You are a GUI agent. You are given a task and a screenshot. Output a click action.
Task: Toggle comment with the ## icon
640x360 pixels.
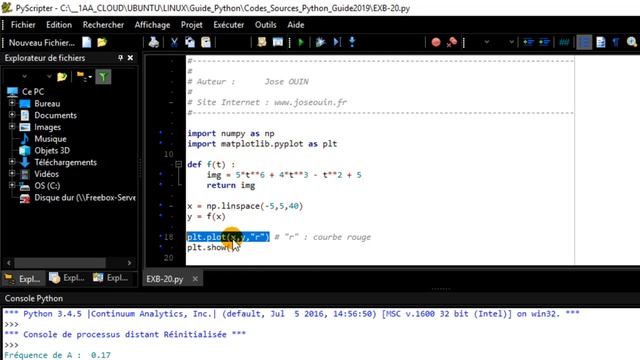pyautogui.click(x=564, y=42)
